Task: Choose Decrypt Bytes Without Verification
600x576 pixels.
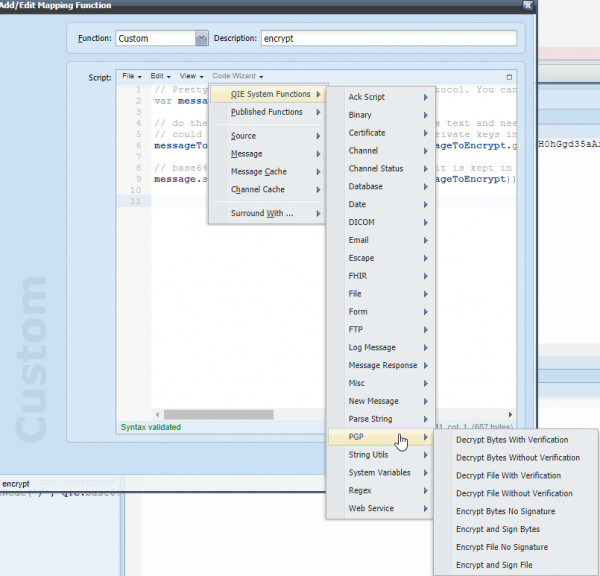Action: coord(516,458)
